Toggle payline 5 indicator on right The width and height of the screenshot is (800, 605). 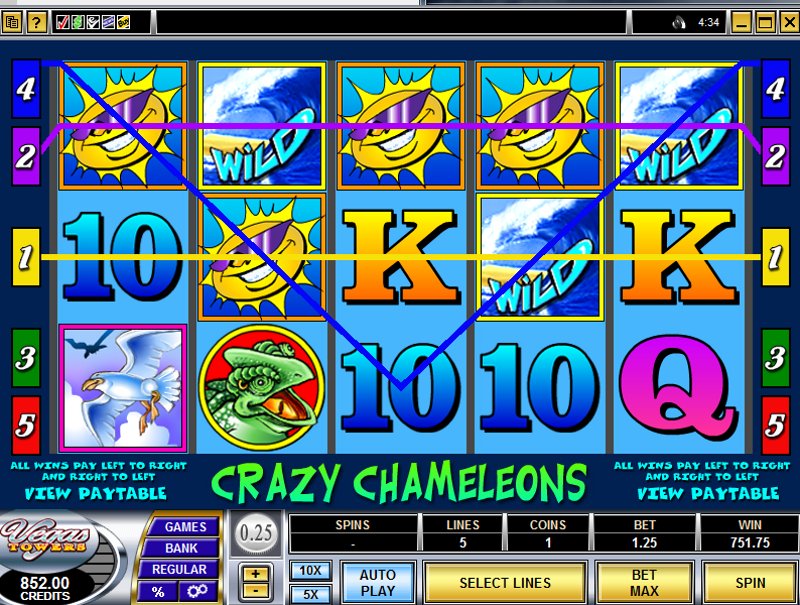coord(775,425)
